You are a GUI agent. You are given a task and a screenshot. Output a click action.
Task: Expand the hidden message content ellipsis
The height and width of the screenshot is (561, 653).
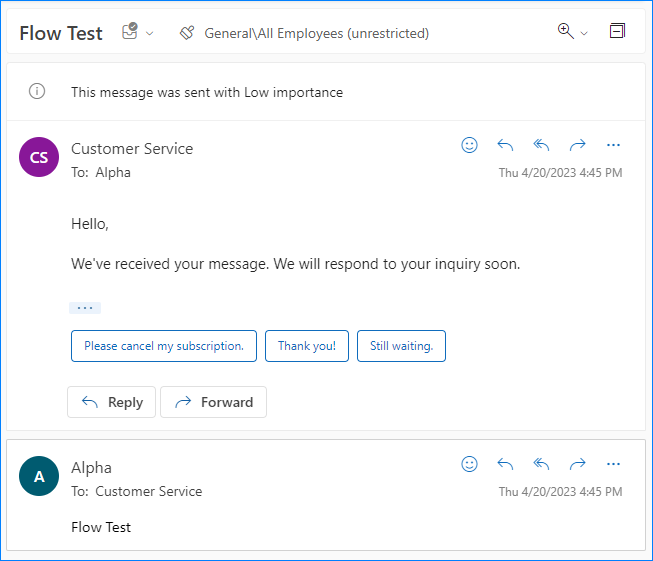click(85, 308)
